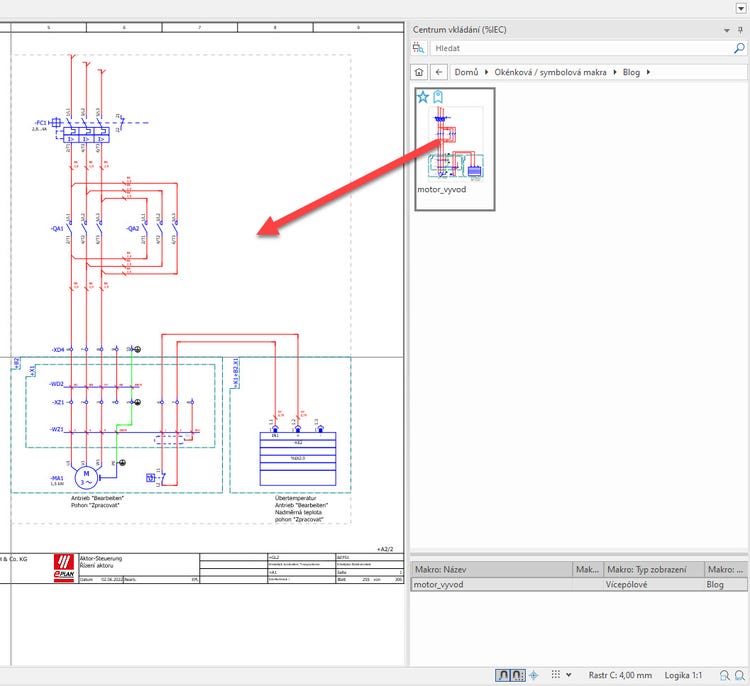Mark motor_vyvod as favorite with star
This screenshot has width=750, height=686.
coord(422,97)
